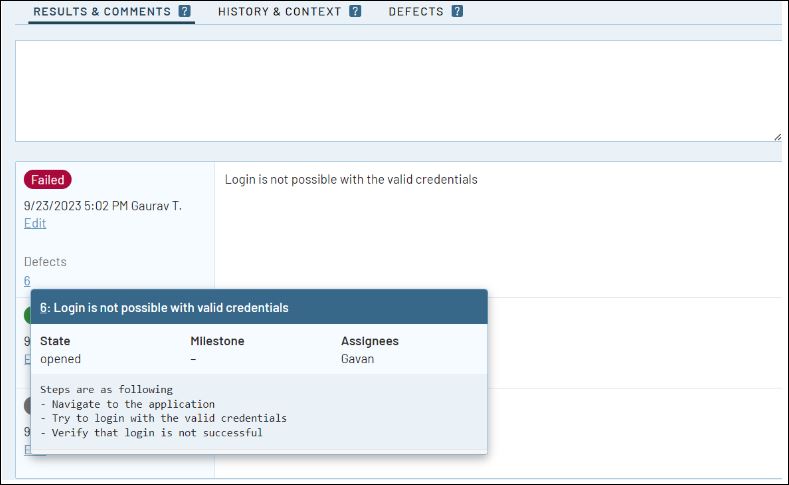Open defect number link in popup title
Image resolution: width=789 pixels, height=485 pixels.
click(43, 307)
